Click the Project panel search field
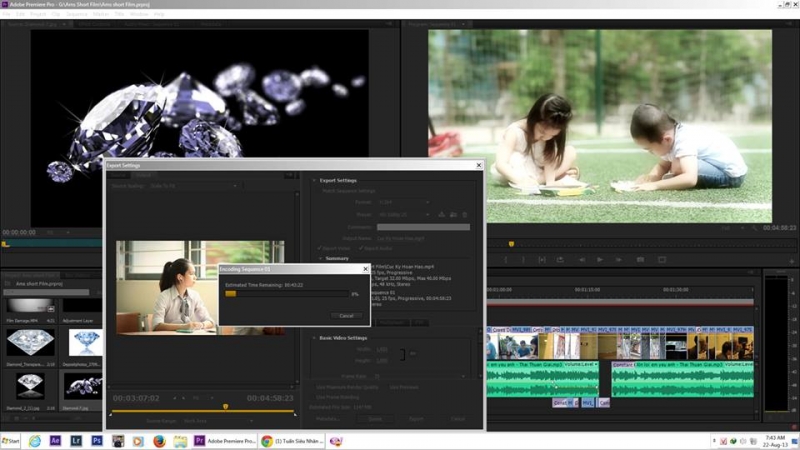The width and height of the screenshot is (800, 450). click(46, 292)
